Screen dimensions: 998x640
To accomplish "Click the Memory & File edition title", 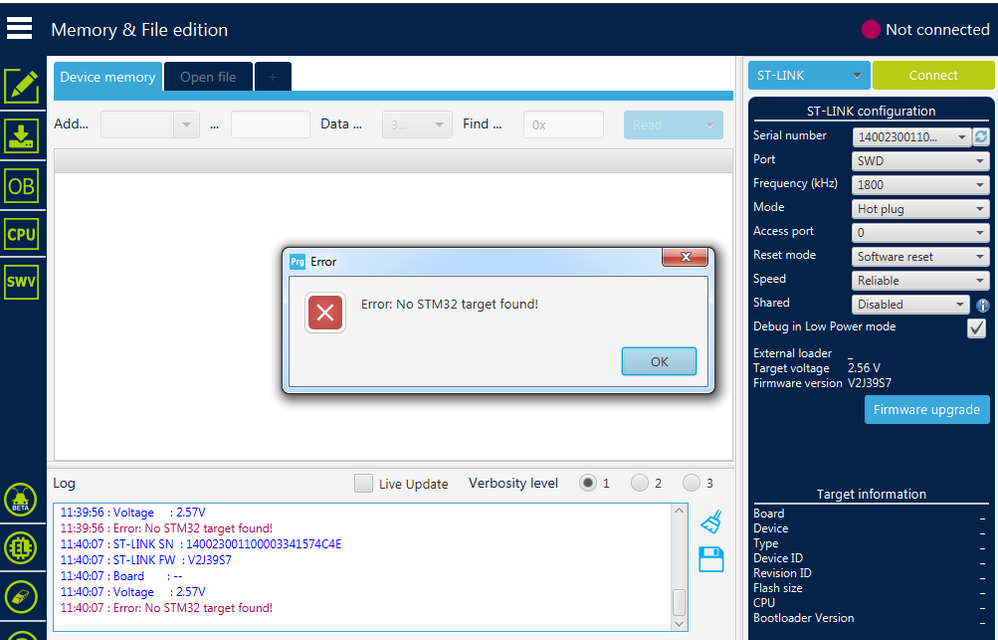I will 139,29.
